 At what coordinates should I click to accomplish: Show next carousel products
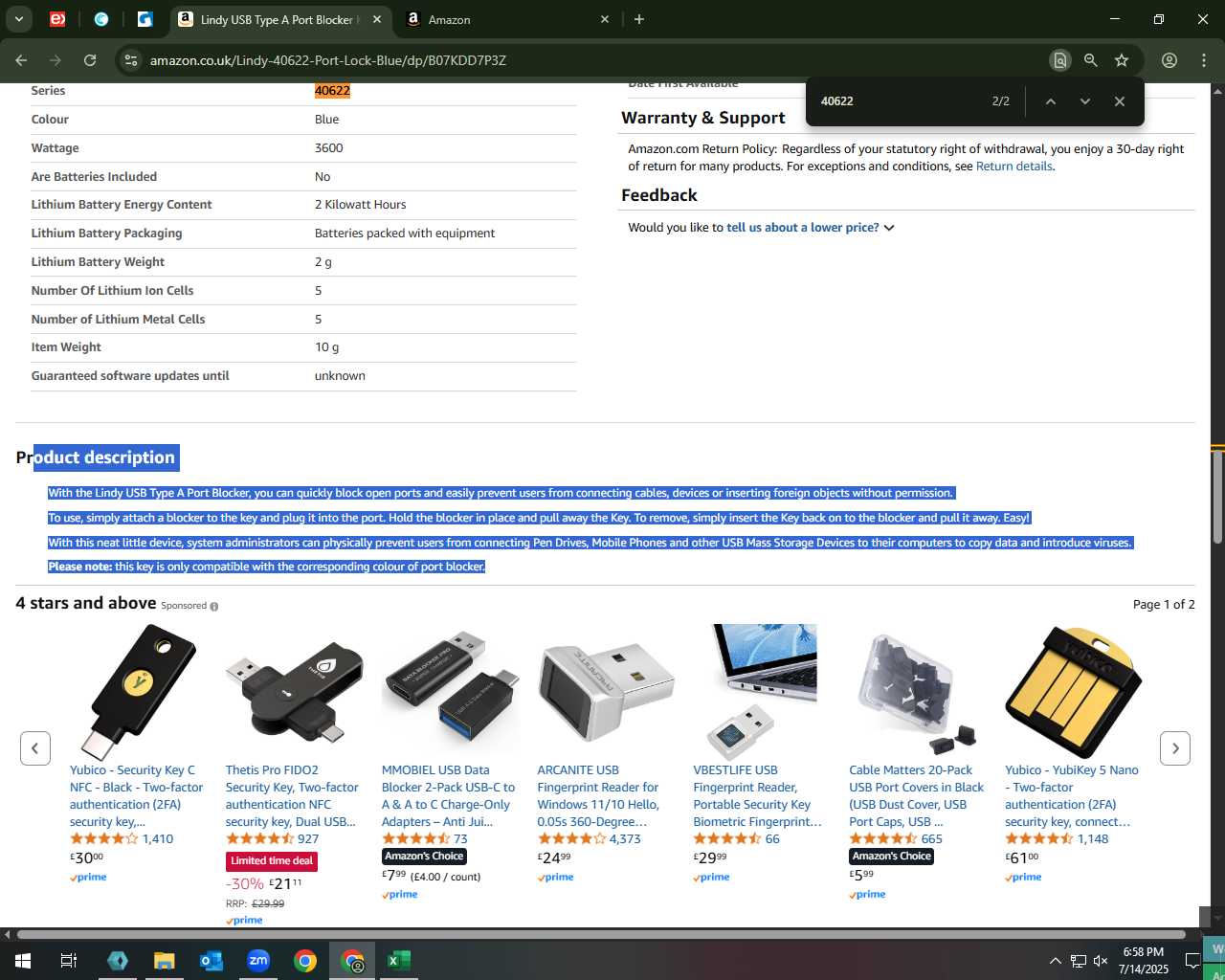pyautogui.click(x=1175, y=748)
